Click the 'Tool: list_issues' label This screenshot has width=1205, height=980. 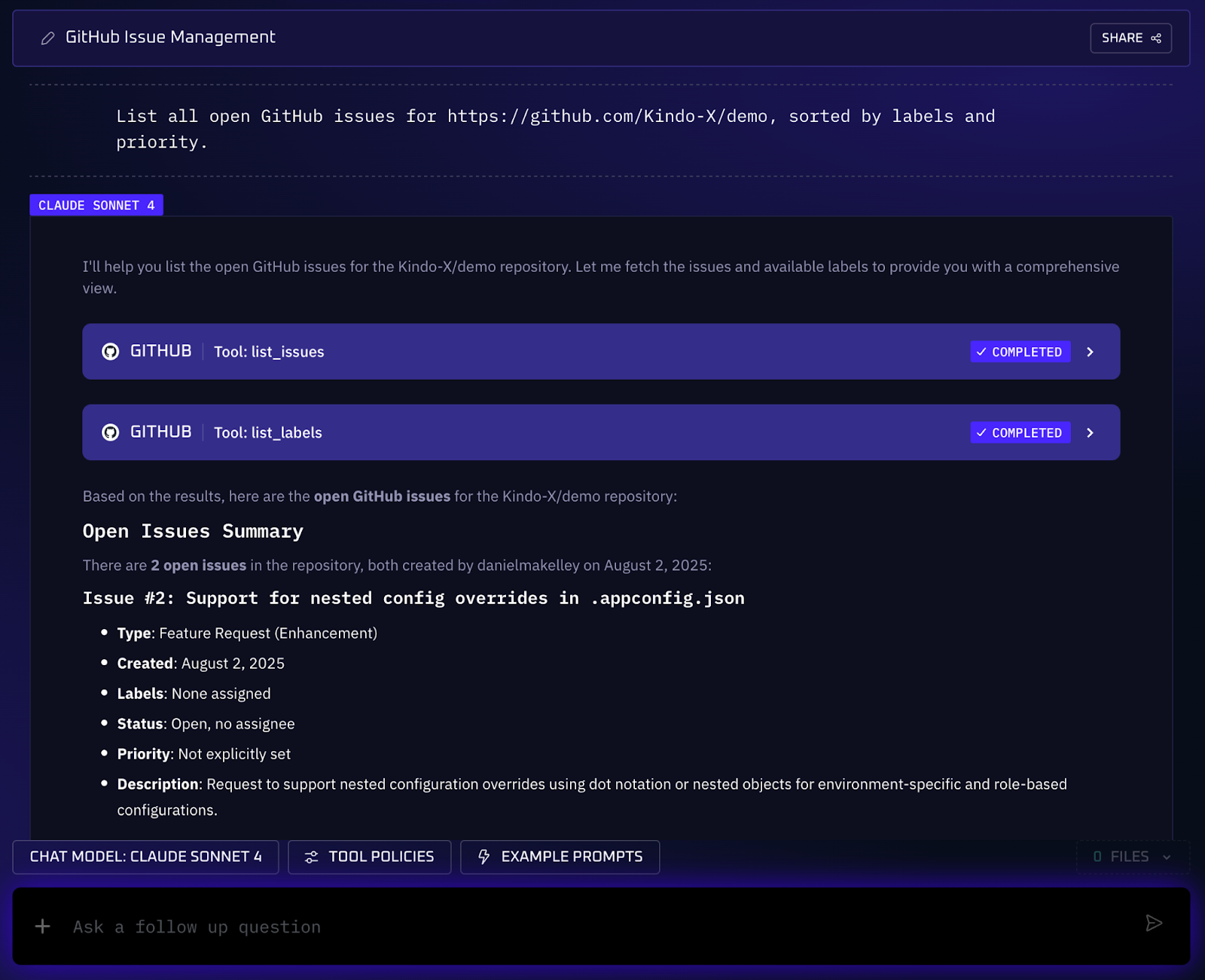click(x=269, y=352)
